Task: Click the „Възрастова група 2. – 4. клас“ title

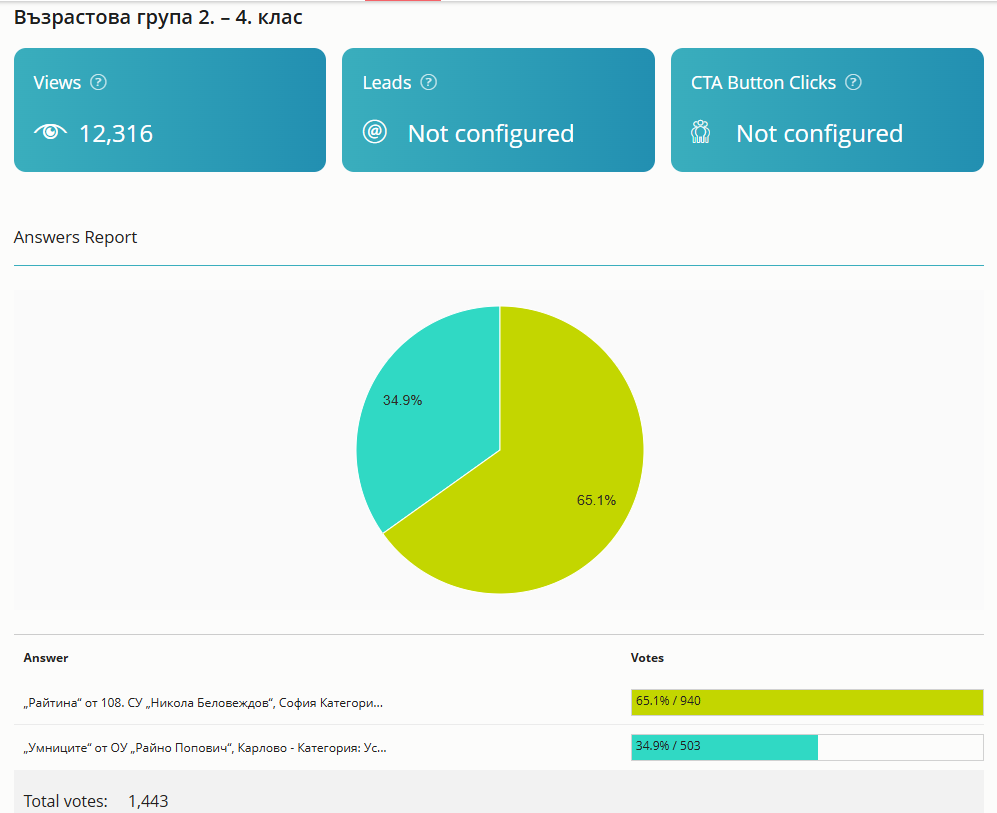Action: [158, 17]
